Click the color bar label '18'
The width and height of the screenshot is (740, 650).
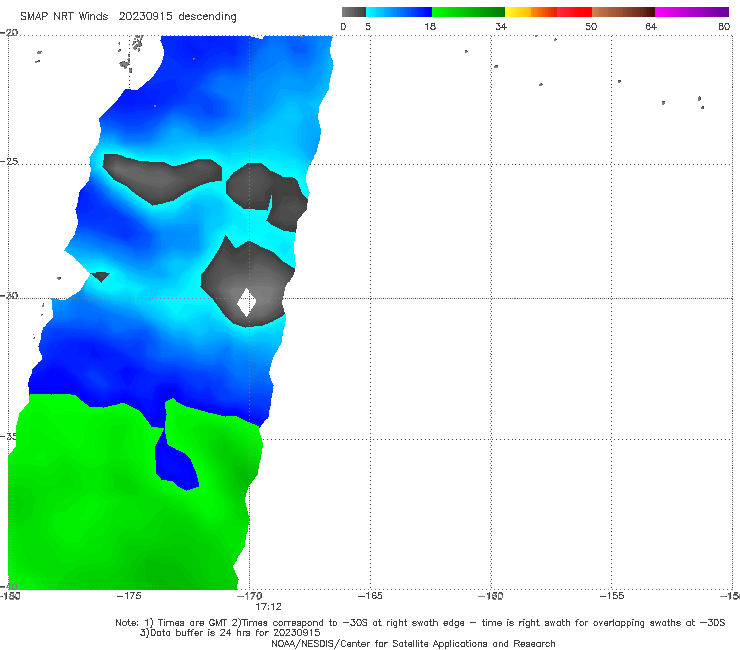430,27
